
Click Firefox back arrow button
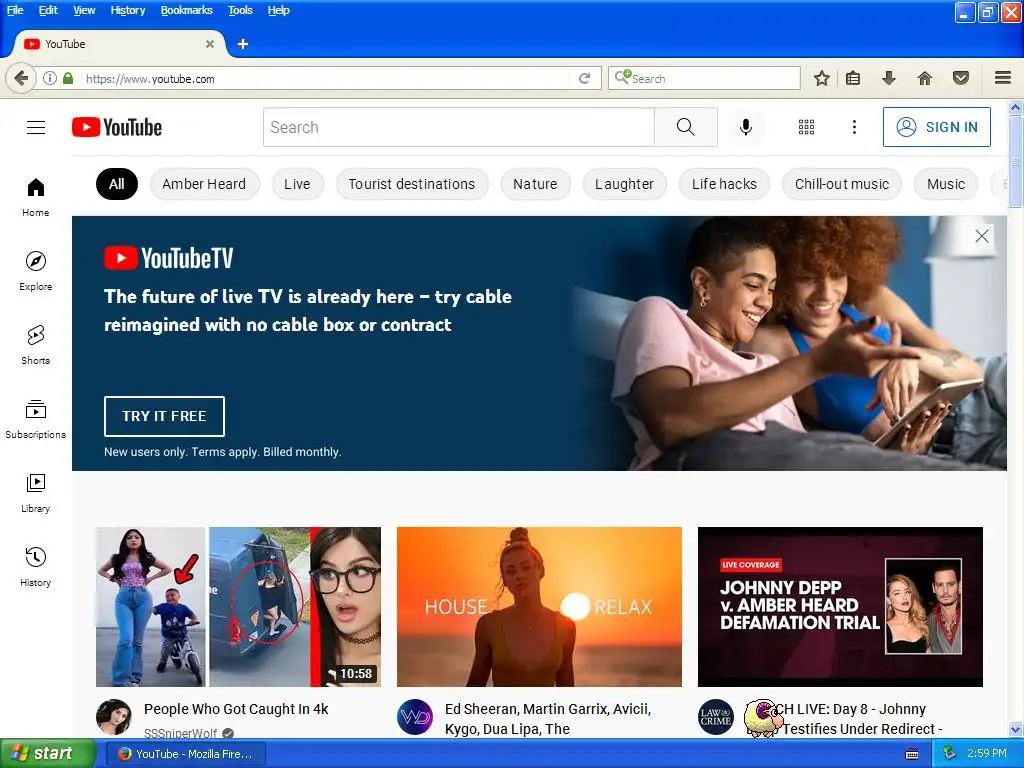coord(20,78)
